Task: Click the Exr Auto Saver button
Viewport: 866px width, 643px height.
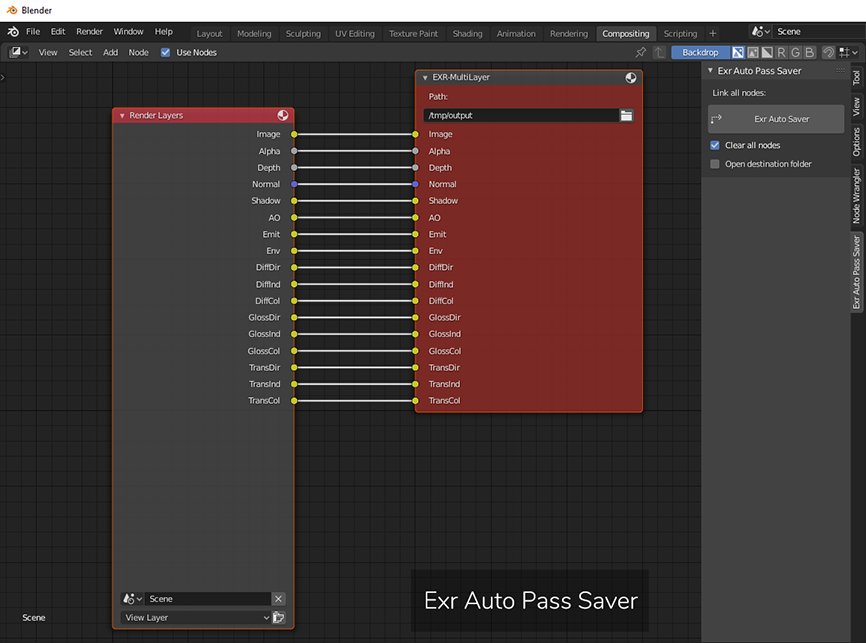Action: 776,119
